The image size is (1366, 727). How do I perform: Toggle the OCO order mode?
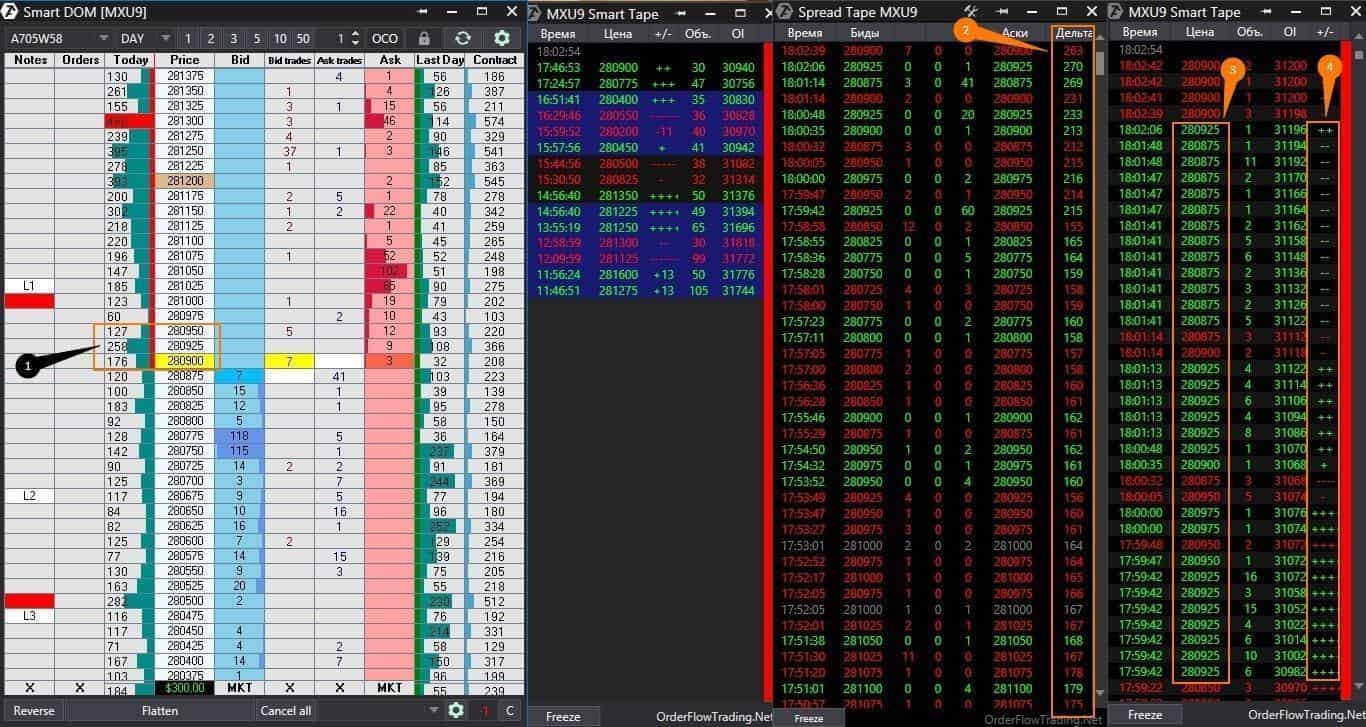tap(385, 38)
